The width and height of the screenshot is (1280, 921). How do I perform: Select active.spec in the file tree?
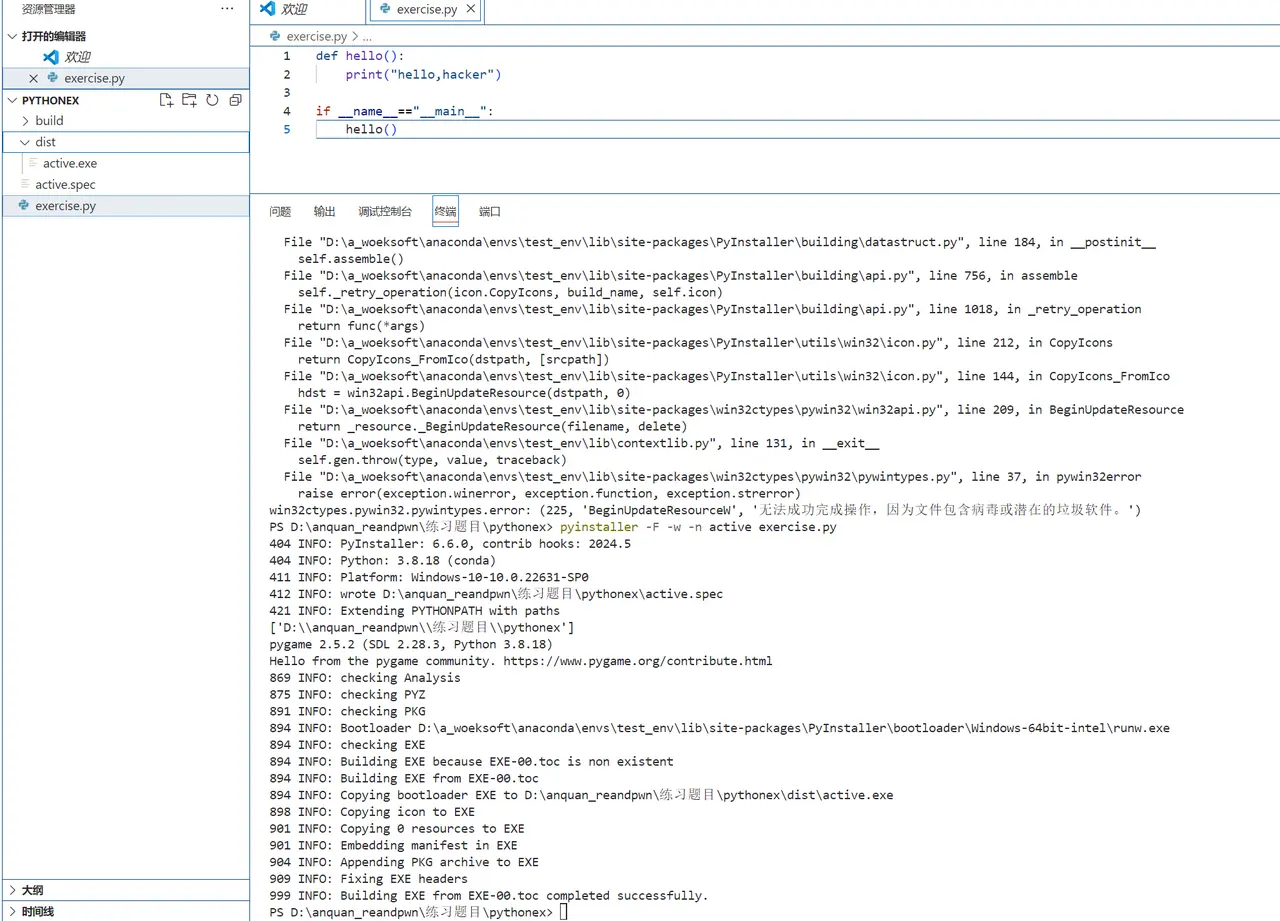65,185
